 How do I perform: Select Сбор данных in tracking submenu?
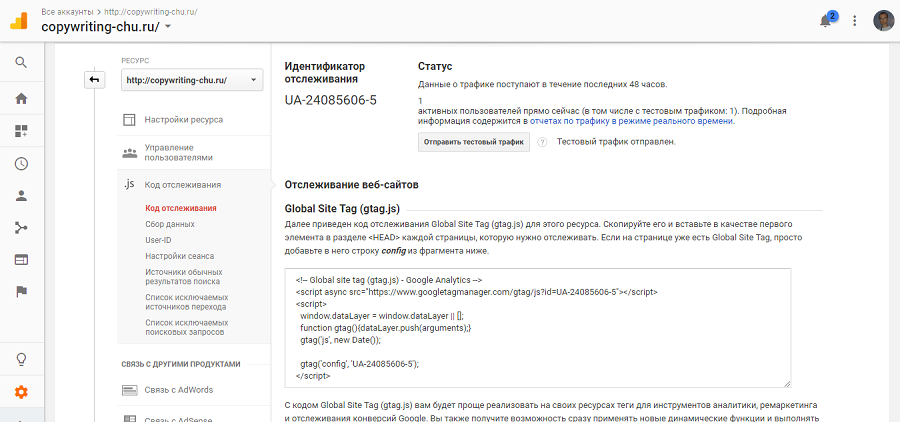pyautogui.click(x=170, y=224)
